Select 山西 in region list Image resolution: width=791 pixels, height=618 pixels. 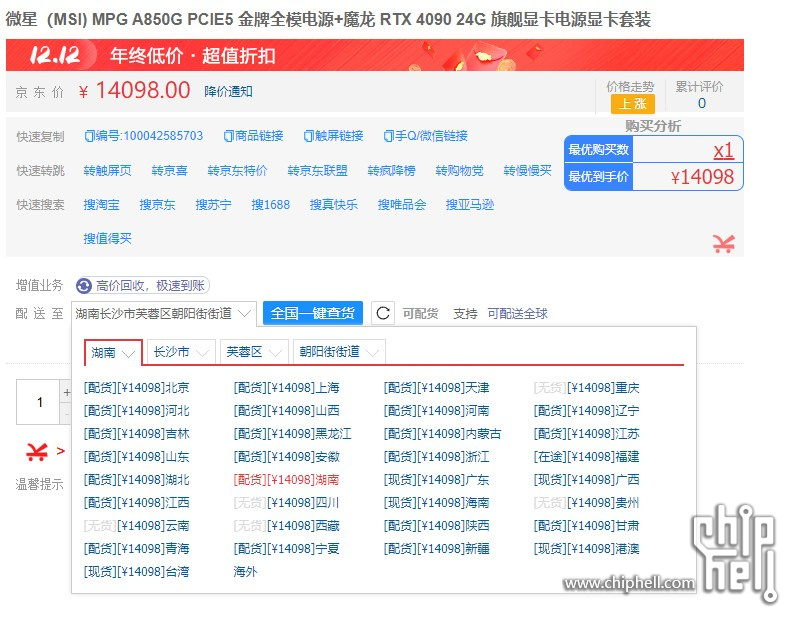click(287, 411)
